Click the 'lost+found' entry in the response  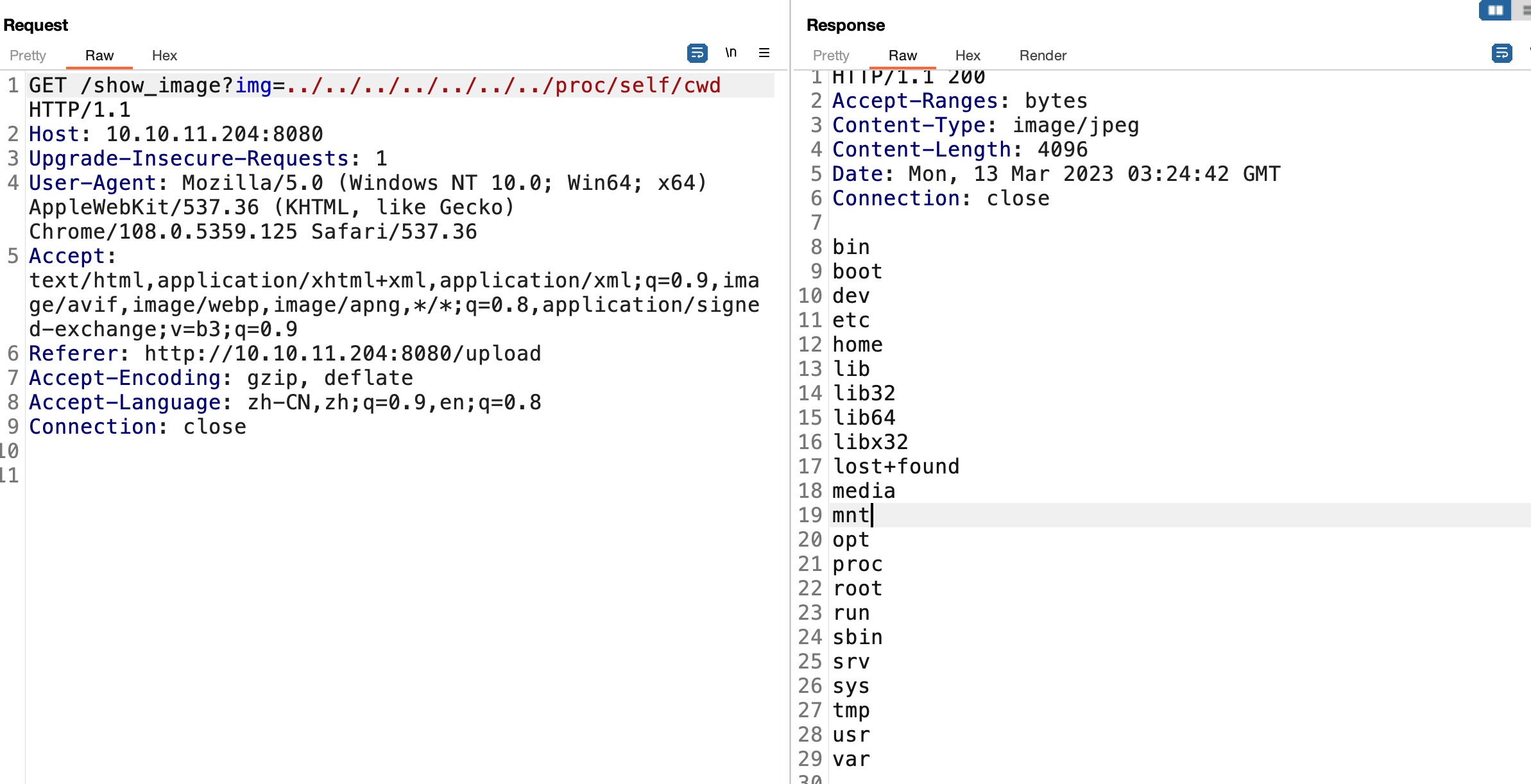(896, 466)
